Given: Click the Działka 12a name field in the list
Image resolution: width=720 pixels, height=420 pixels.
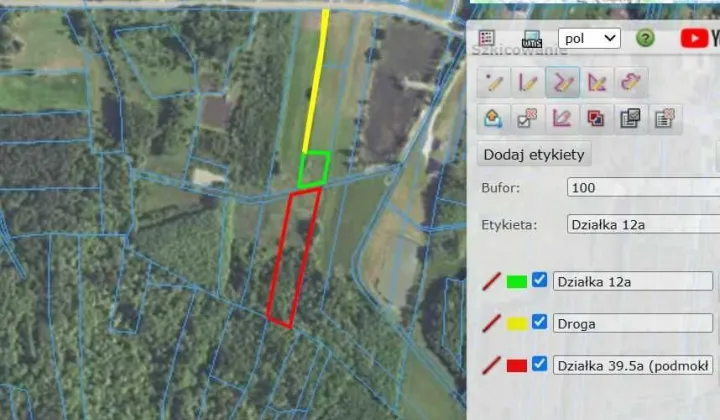Looking at the screenshot, I should pyautogui.click(x=633, y=281).
